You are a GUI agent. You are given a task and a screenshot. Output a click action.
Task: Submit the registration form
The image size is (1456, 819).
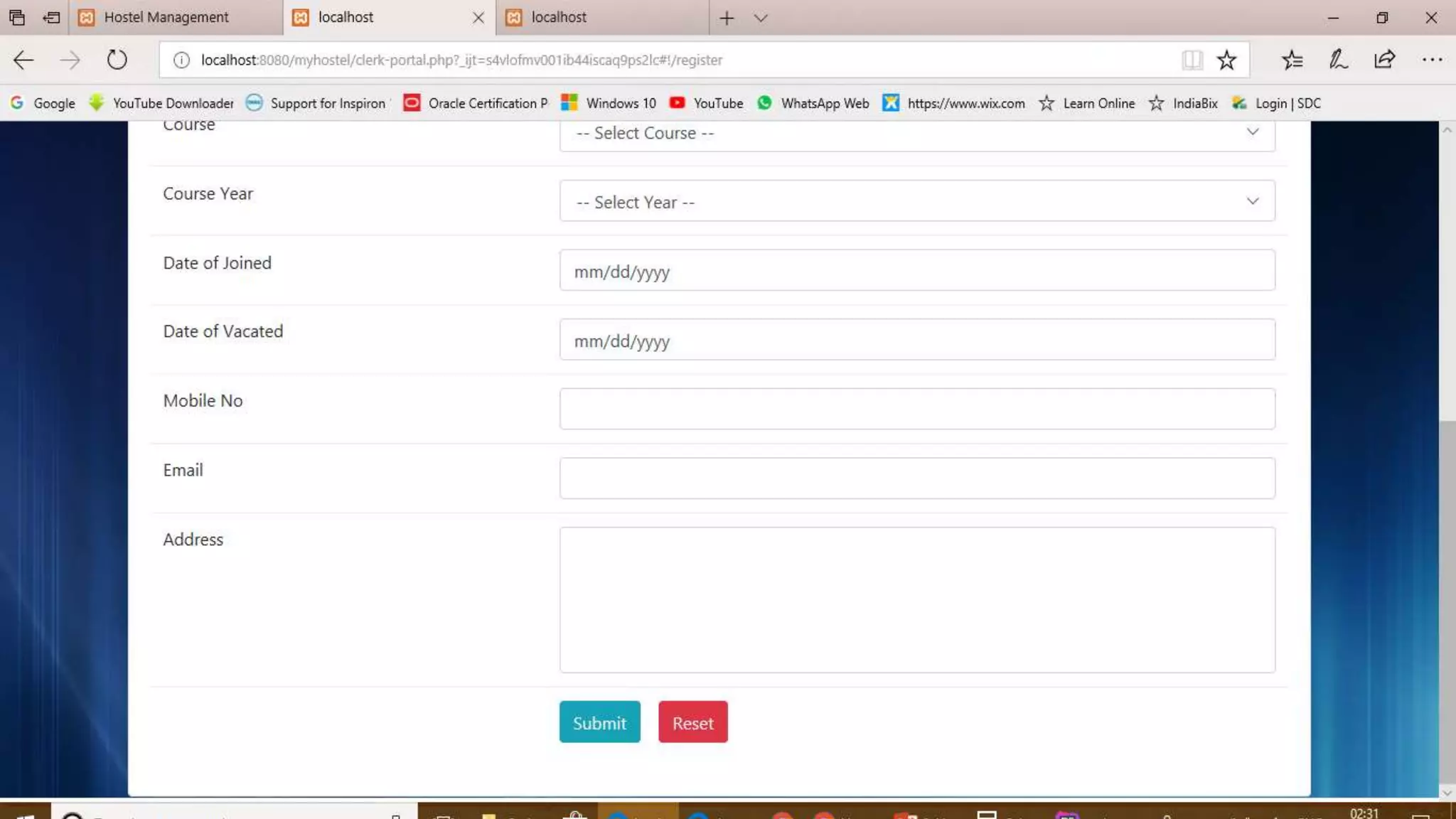tap(599, 722)
